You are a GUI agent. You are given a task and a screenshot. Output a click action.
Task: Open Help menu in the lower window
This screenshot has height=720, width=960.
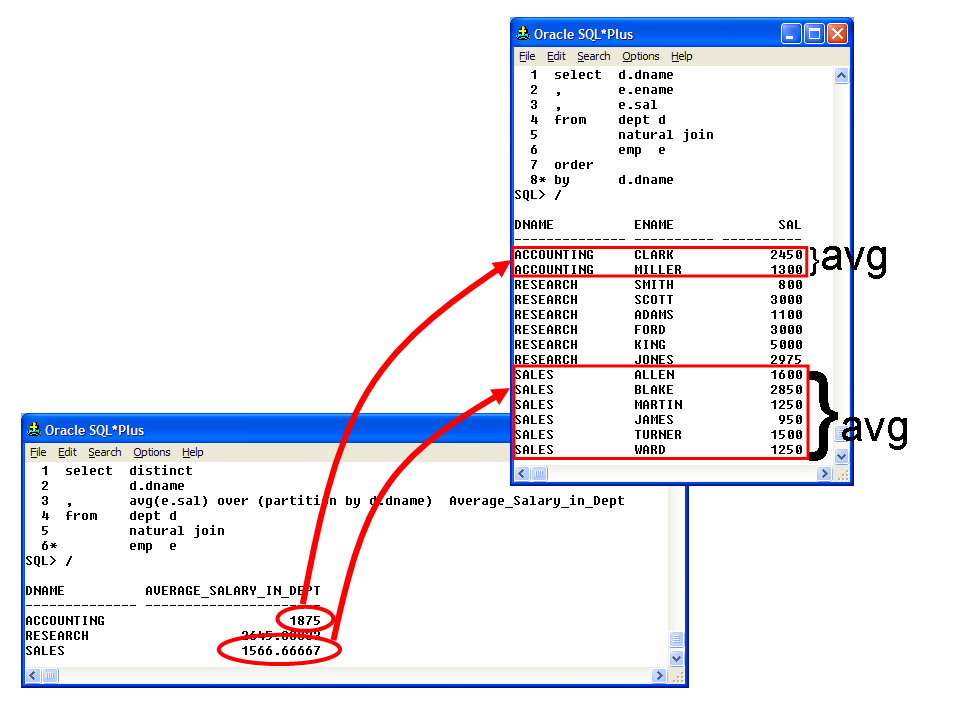[192, 453]
